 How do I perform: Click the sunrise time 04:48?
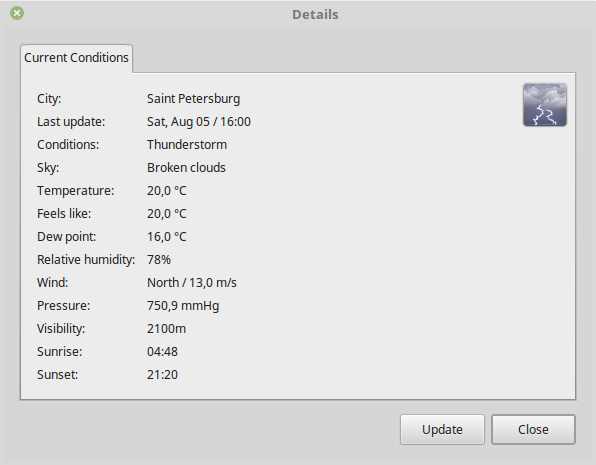tap(162, 352)
